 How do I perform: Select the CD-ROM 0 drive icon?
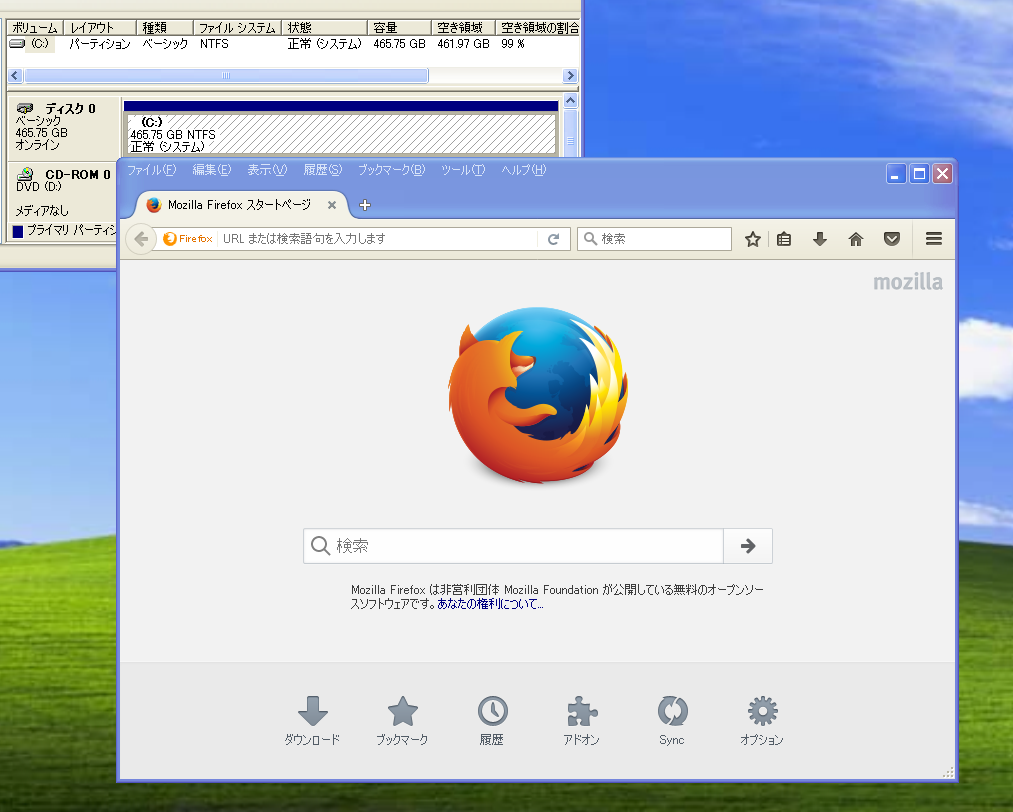pyautogui.click(x=25, y=174)
